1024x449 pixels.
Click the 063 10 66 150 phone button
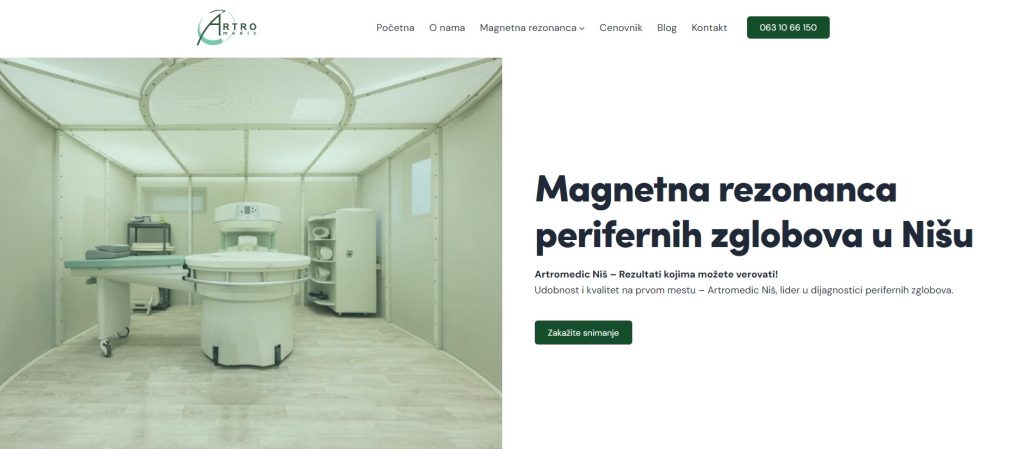[788, 27]
